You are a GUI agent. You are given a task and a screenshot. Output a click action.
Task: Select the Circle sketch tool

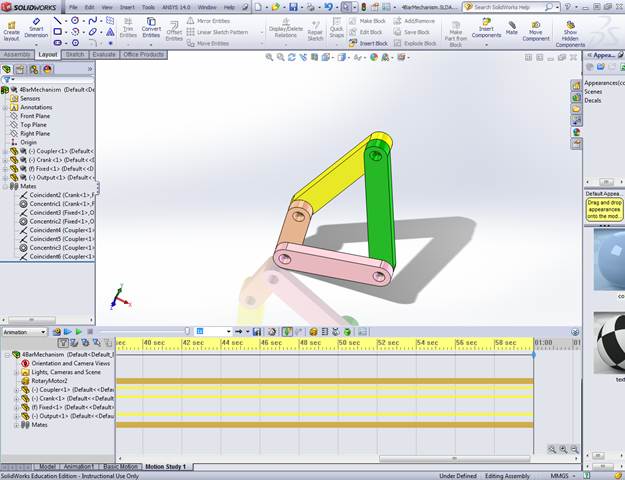tap(75, 20)
